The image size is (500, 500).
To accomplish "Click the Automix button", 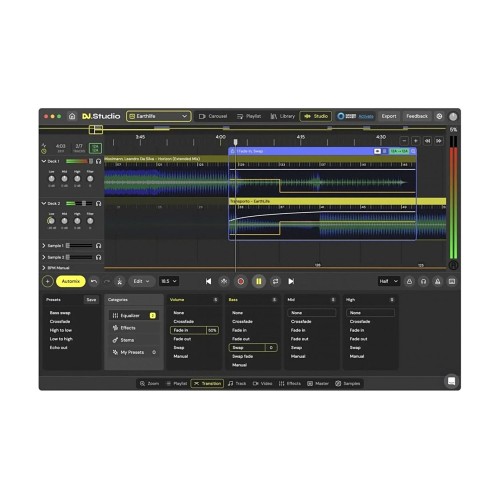I will click(71, 281).
